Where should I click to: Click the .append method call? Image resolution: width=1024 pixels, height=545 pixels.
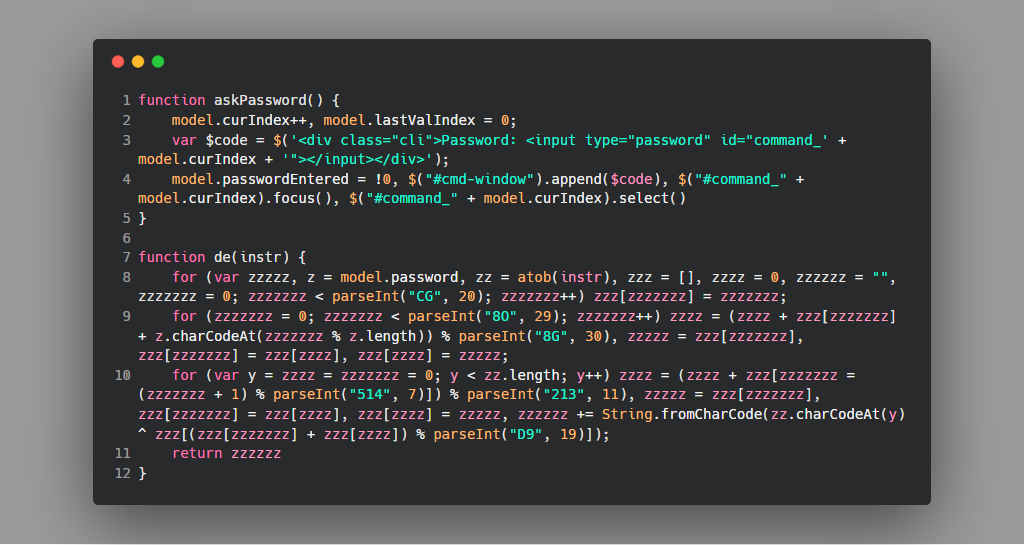572,179
